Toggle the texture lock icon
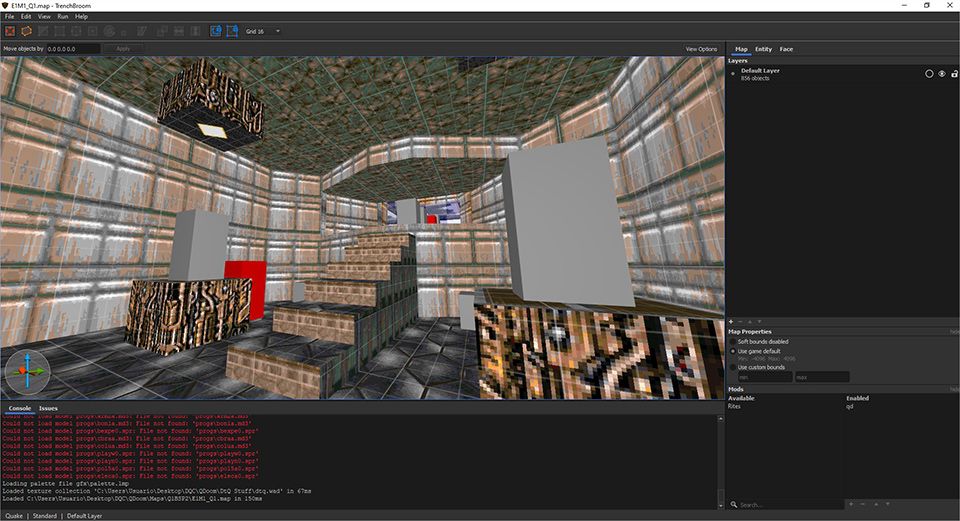The image size is (960, 521). 215,31
